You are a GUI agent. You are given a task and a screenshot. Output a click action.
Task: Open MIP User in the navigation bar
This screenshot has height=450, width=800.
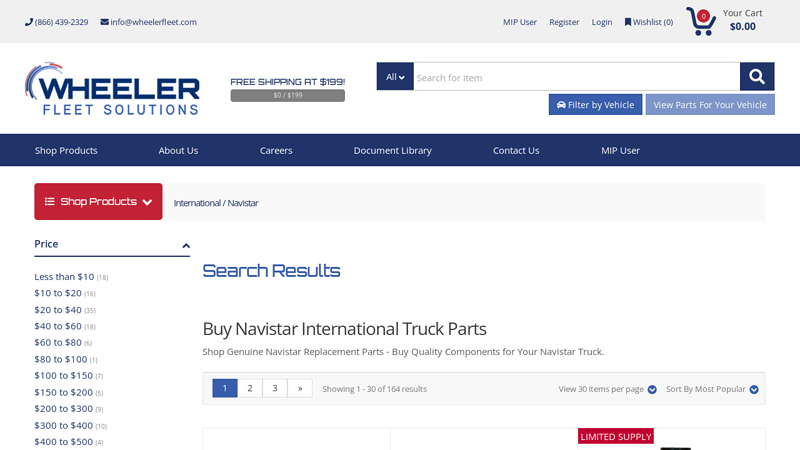click(620, 151)
